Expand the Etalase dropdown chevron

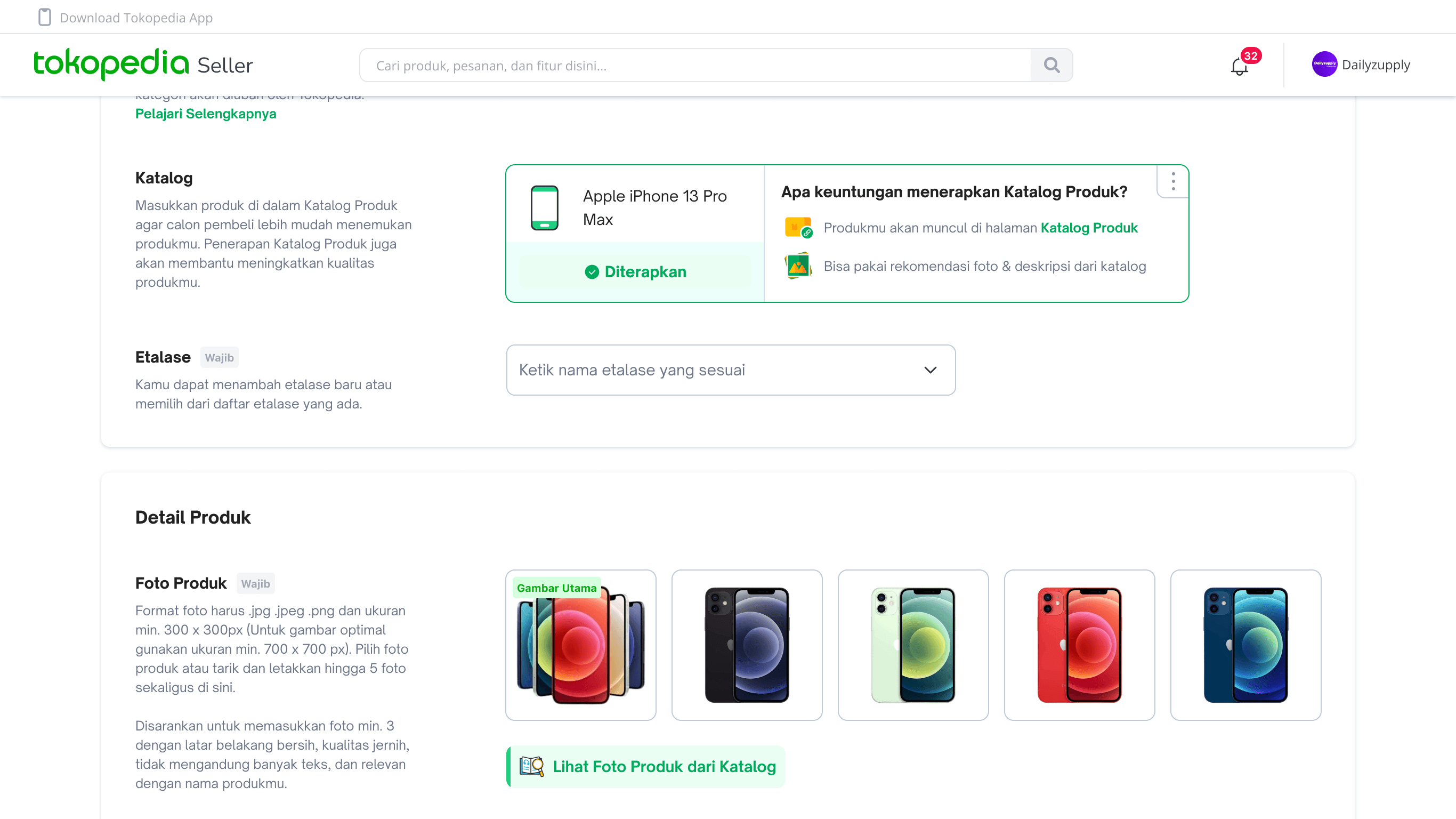(931, 370)
